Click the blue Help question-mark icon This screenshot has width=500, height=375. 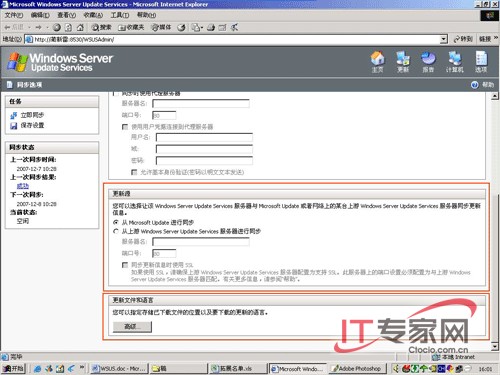point(475,85)
